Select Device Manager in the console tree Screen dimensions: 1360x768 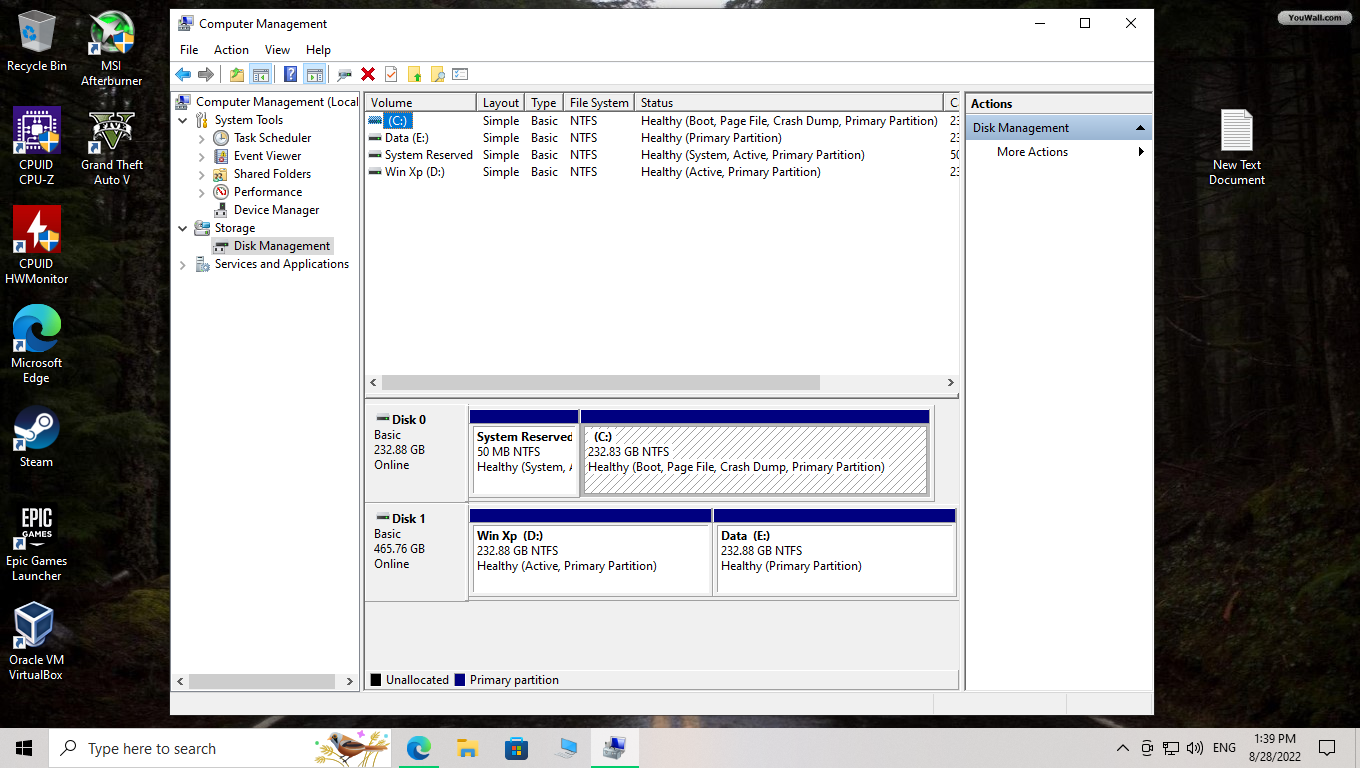click(277, 210)
